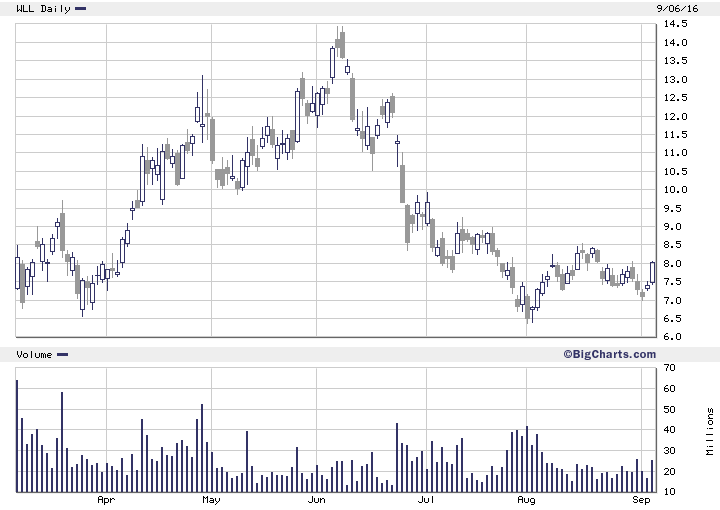Click the BigCharts.com copyright text
Screen dimensions: 720x510
[609, 354]
